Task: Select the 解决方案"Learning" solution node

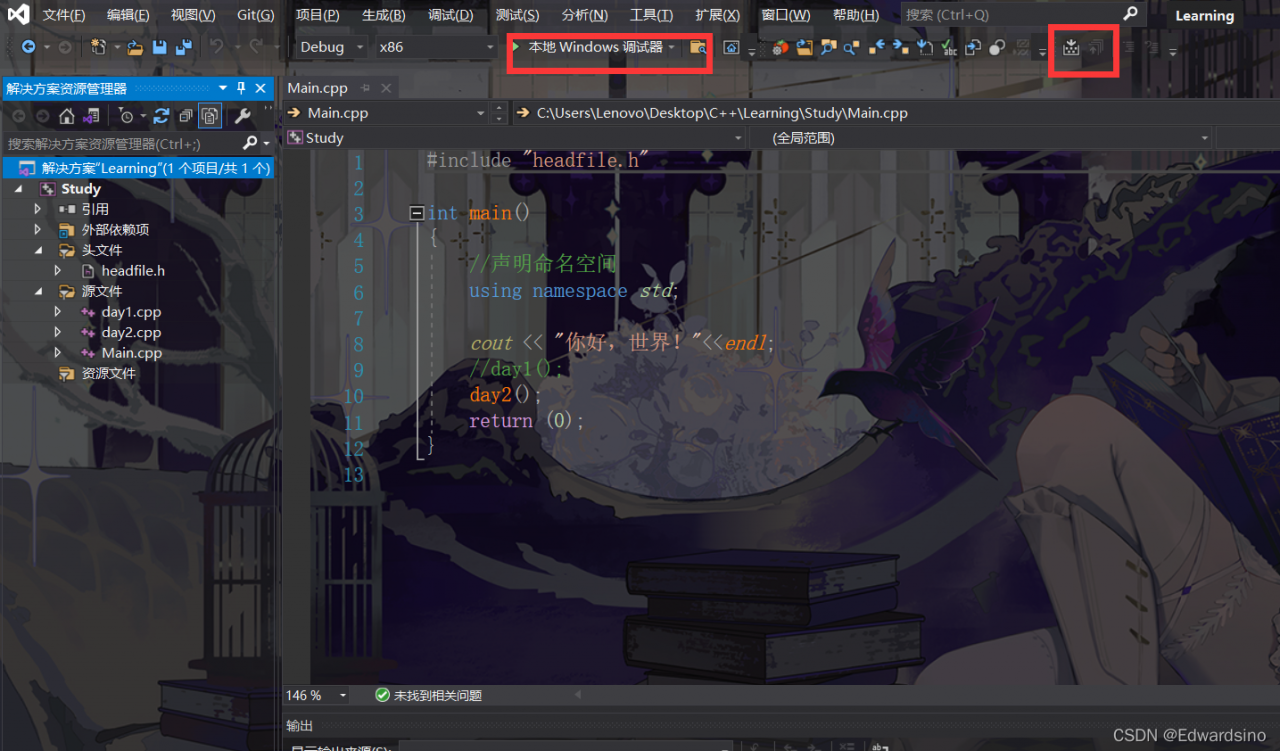Action: point(138,168)
